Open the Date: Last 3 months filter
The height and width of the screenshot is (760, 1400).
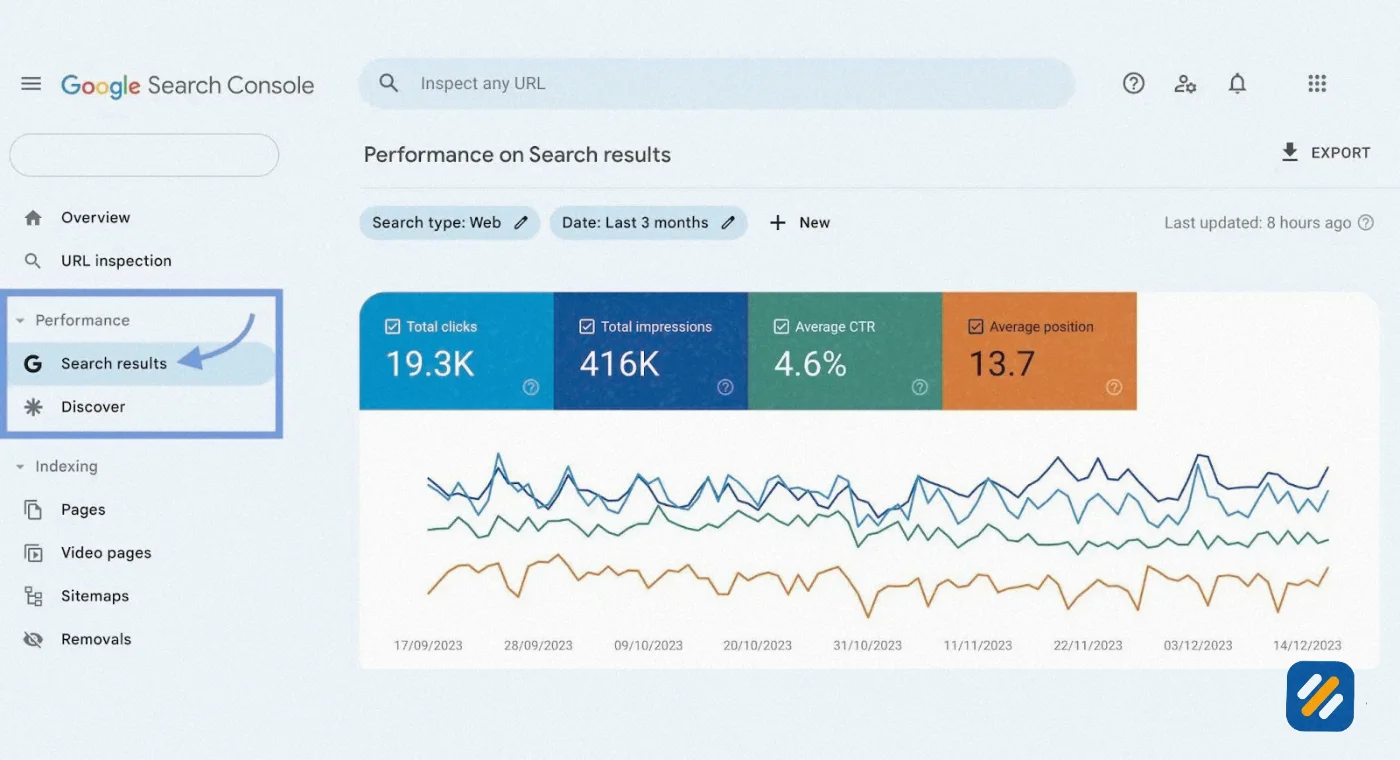click(x=648, y=223)
